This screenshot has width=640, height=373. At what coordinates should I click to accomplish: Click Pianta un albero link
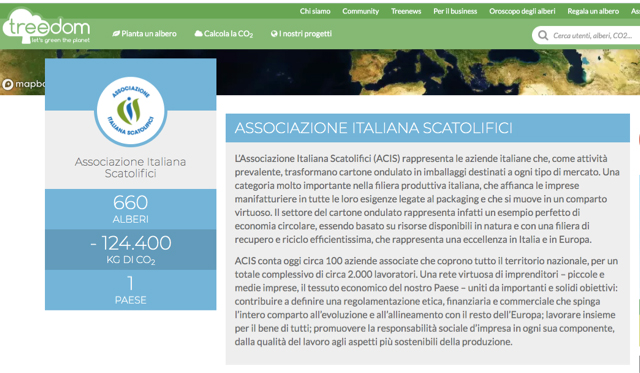(x=144, y=33)
